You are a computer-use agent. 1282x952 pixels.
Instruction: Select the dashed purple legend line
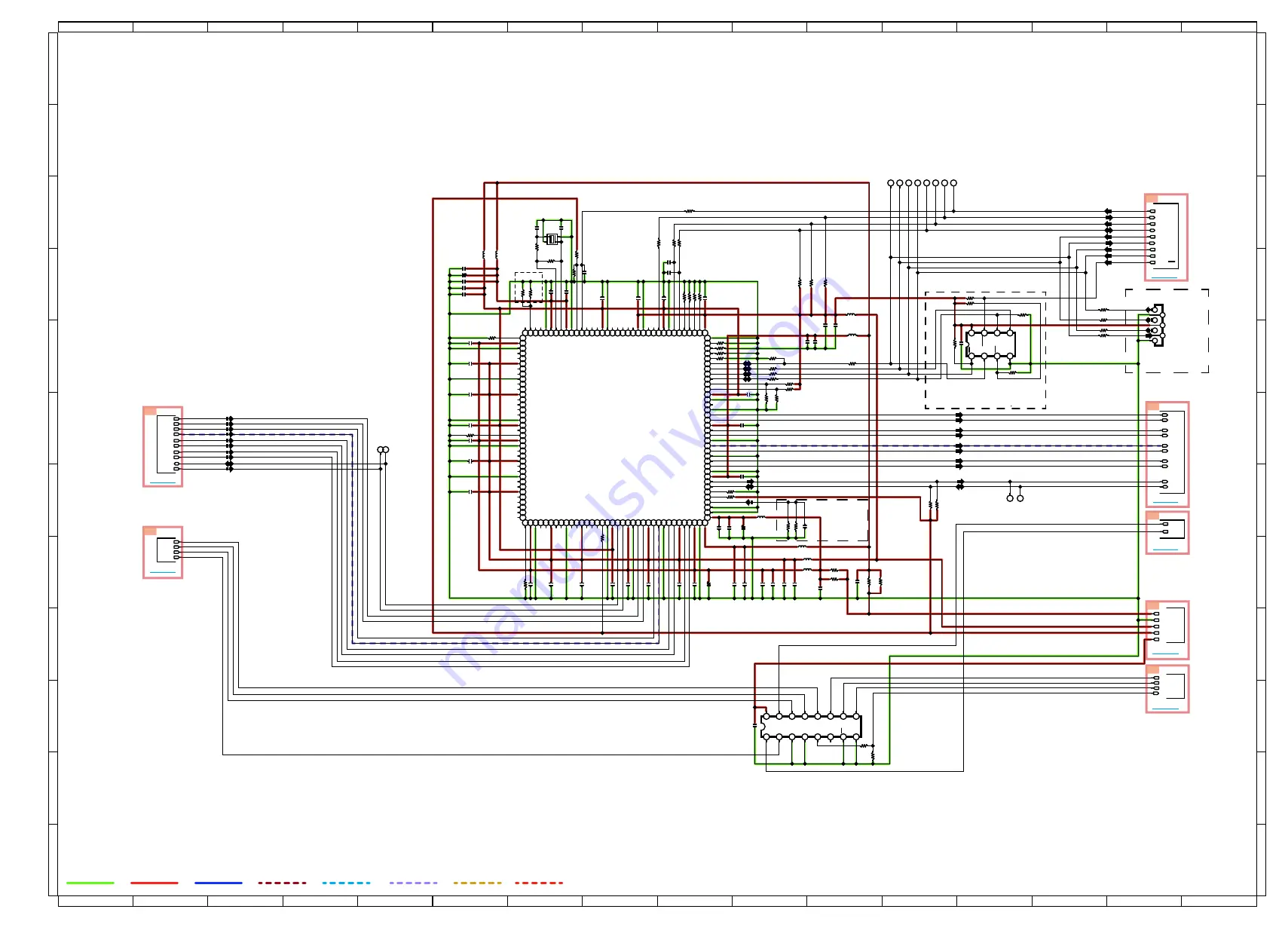click(x=414, y=883)
